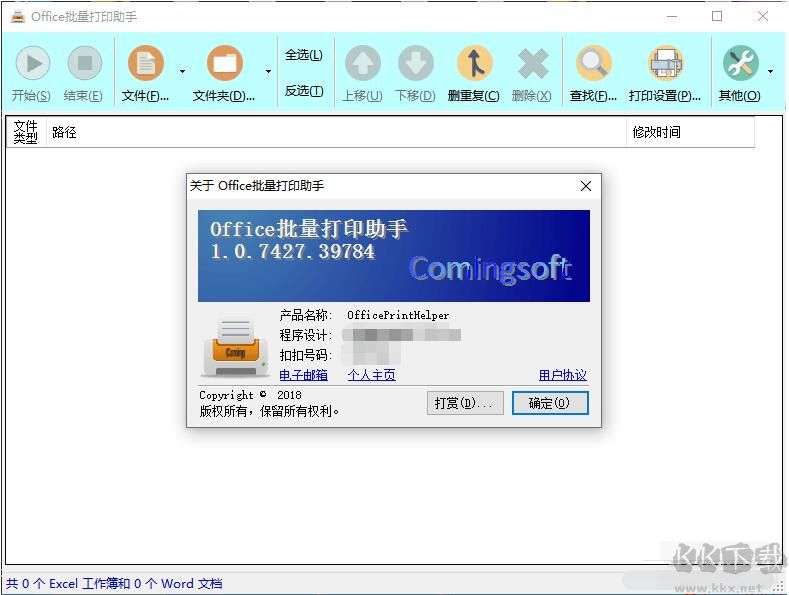
Task: Click the OfficePrintHelper product name text
Action: point(398,316)
